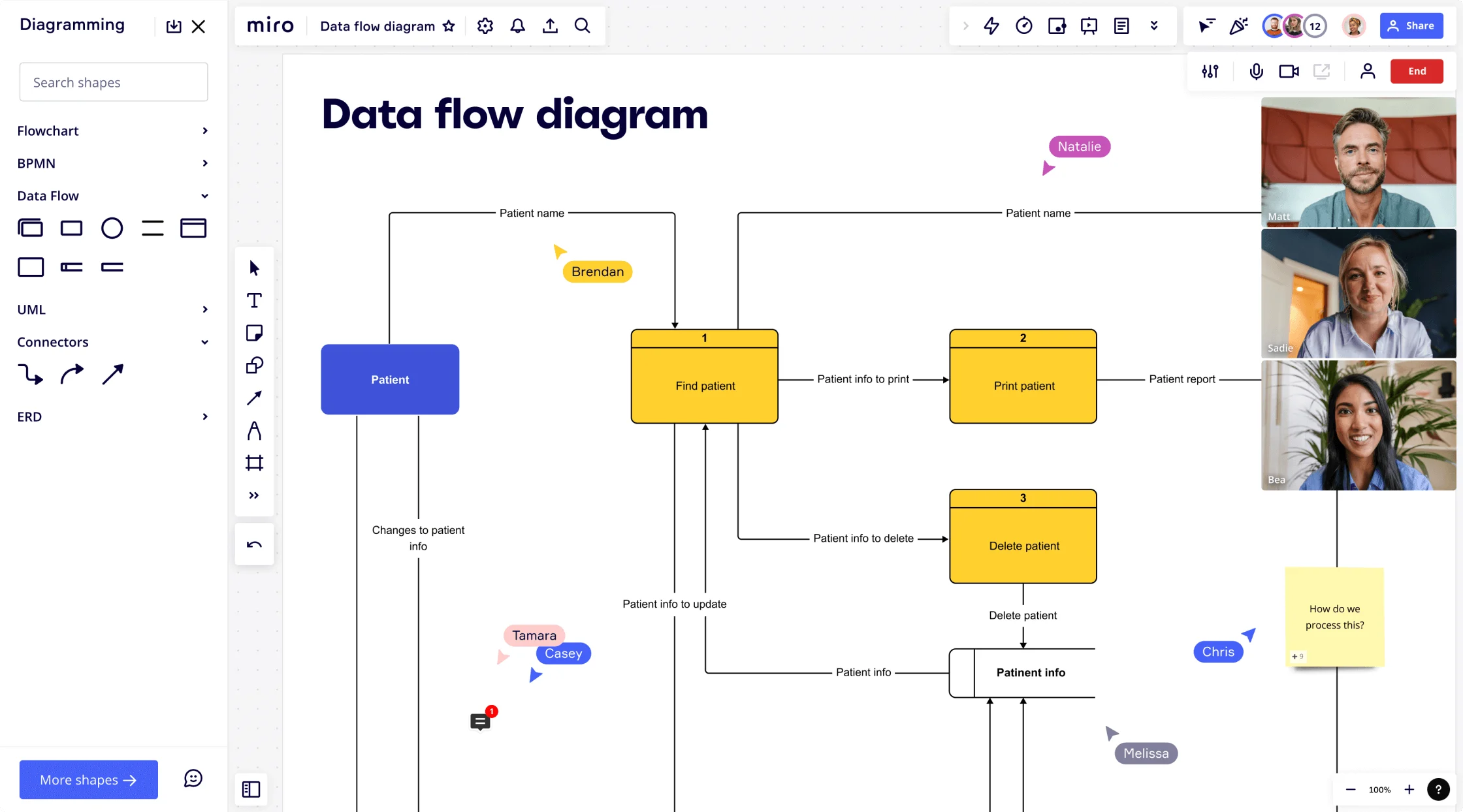Open the board settings gear menu
The width and height of the screenshot is (1463, 812).
coord(484,25)
